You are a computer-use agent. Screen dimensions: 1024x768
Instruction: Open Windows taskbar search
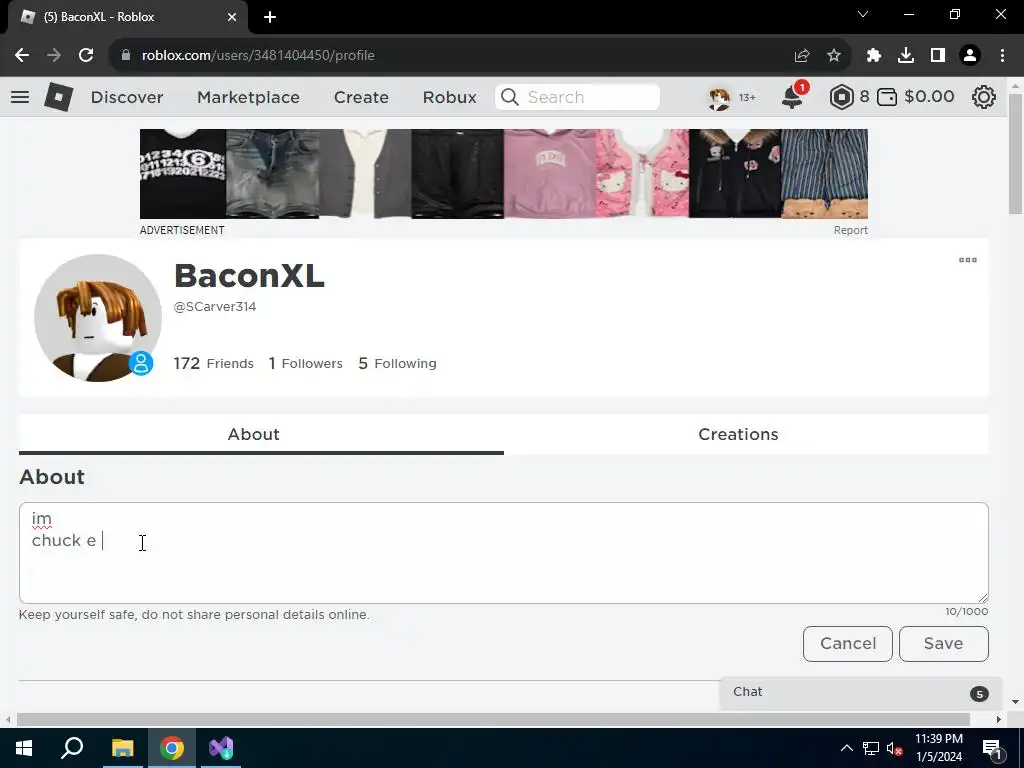click(x=72, y=748)
